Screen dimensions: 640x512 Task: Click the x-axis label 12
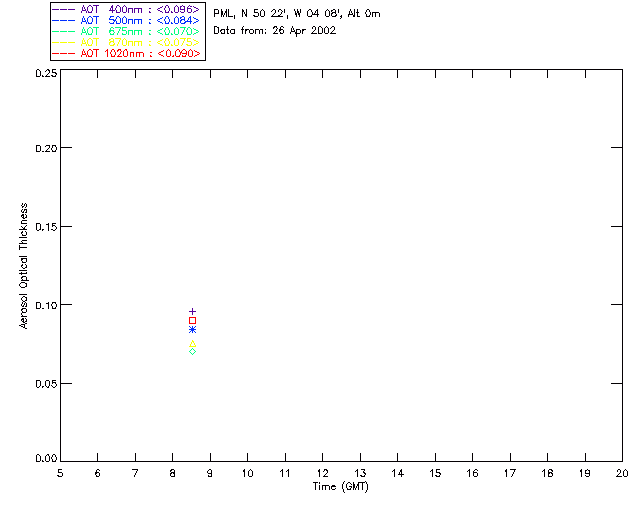(322, 473)
